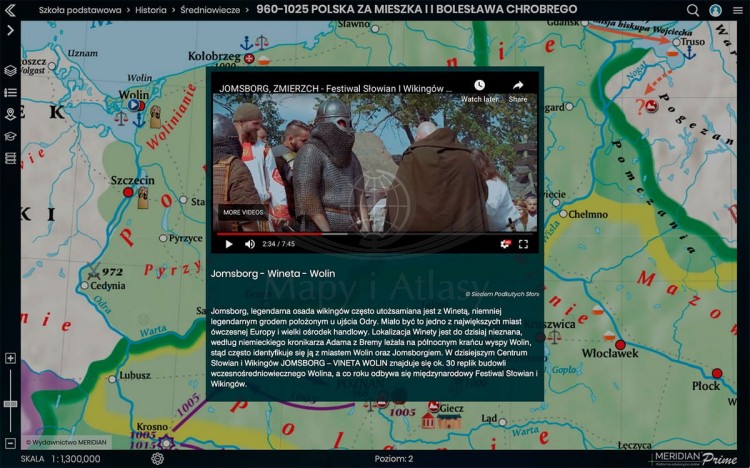Image resolution: width=750 pixels, height=468 pixels.
Task: Click the MORE VIDEOS button
Action: [243, 212]
